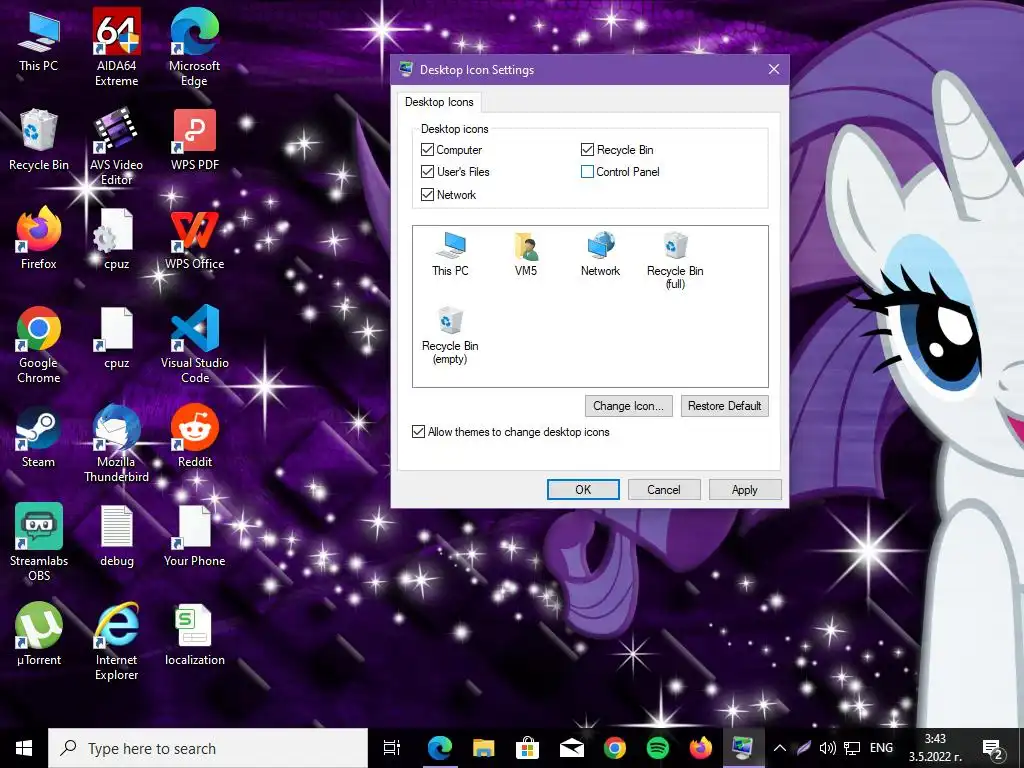Image resolution: width=1024 pixels, height=768 pixels.
Task: Select WPS PDF desktop icon
Action: point(195,140)
